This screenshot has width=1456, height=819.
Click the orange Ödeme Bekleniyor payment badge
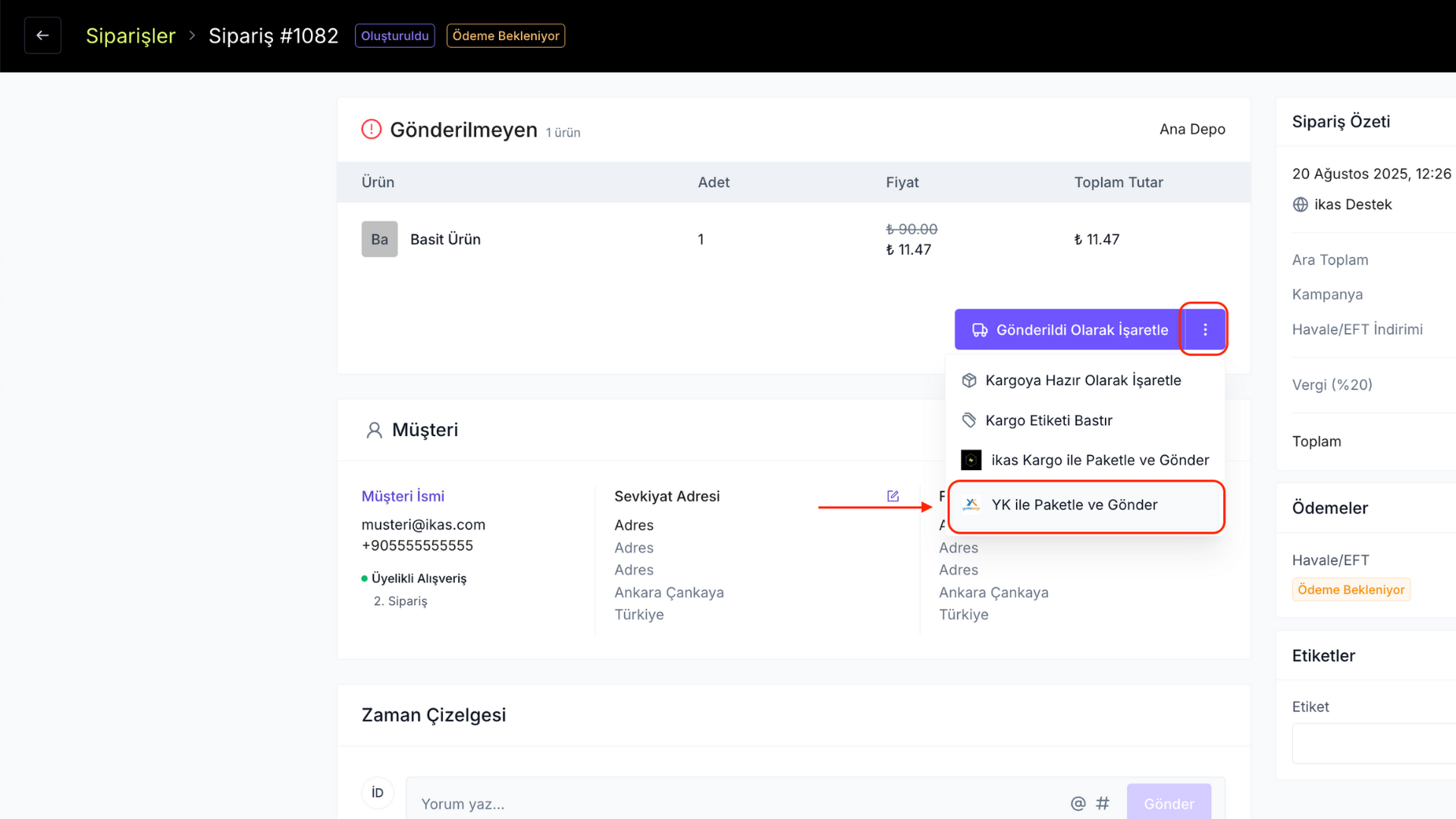point(1351,590)
